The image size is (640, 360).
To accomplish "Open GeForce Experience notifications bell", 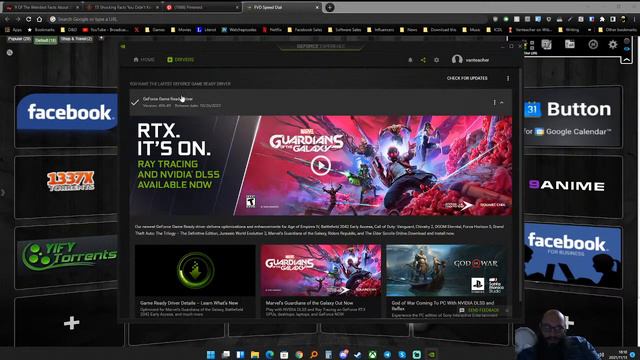I will pyautogui.click(x=410, y=60).
